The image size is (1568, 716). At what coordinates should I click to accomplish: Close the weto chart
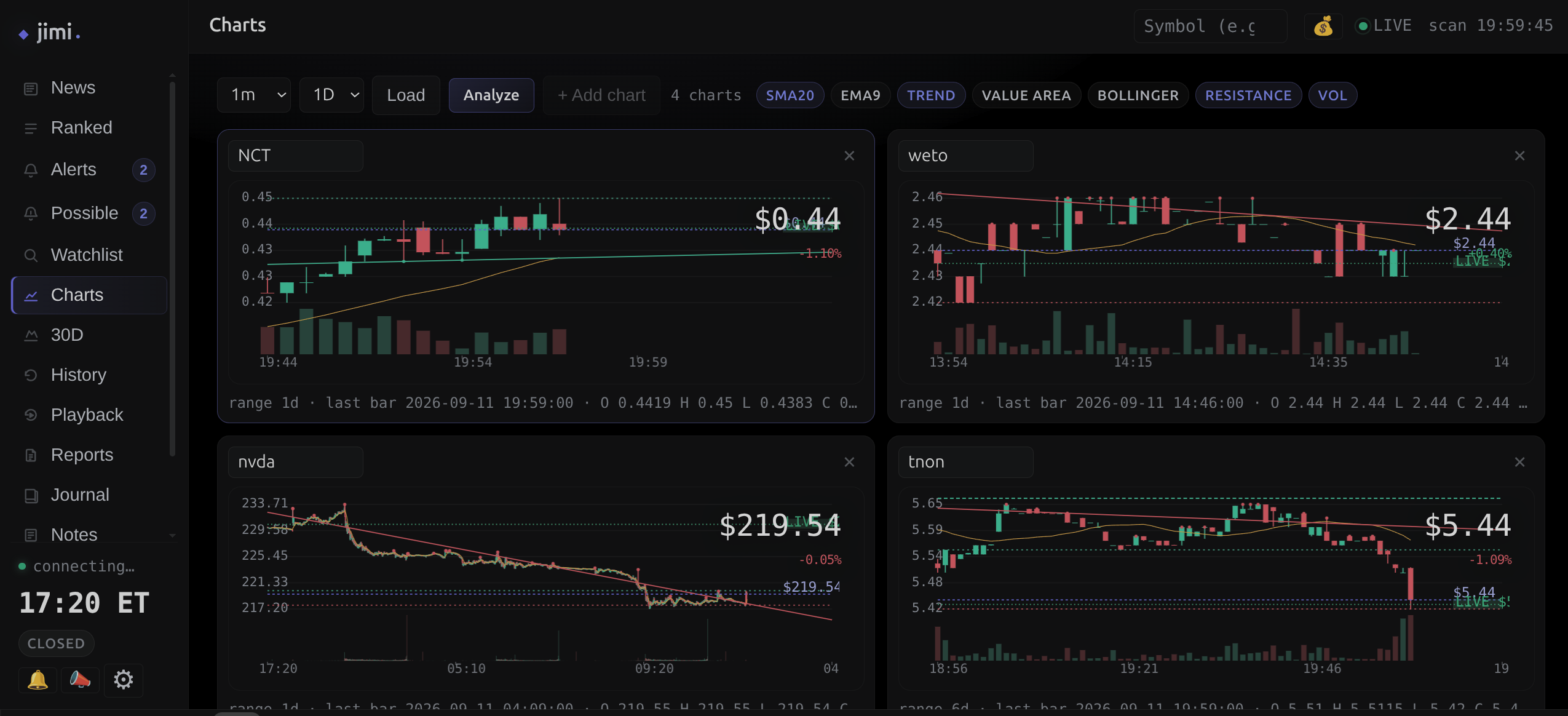[1519, 156]
